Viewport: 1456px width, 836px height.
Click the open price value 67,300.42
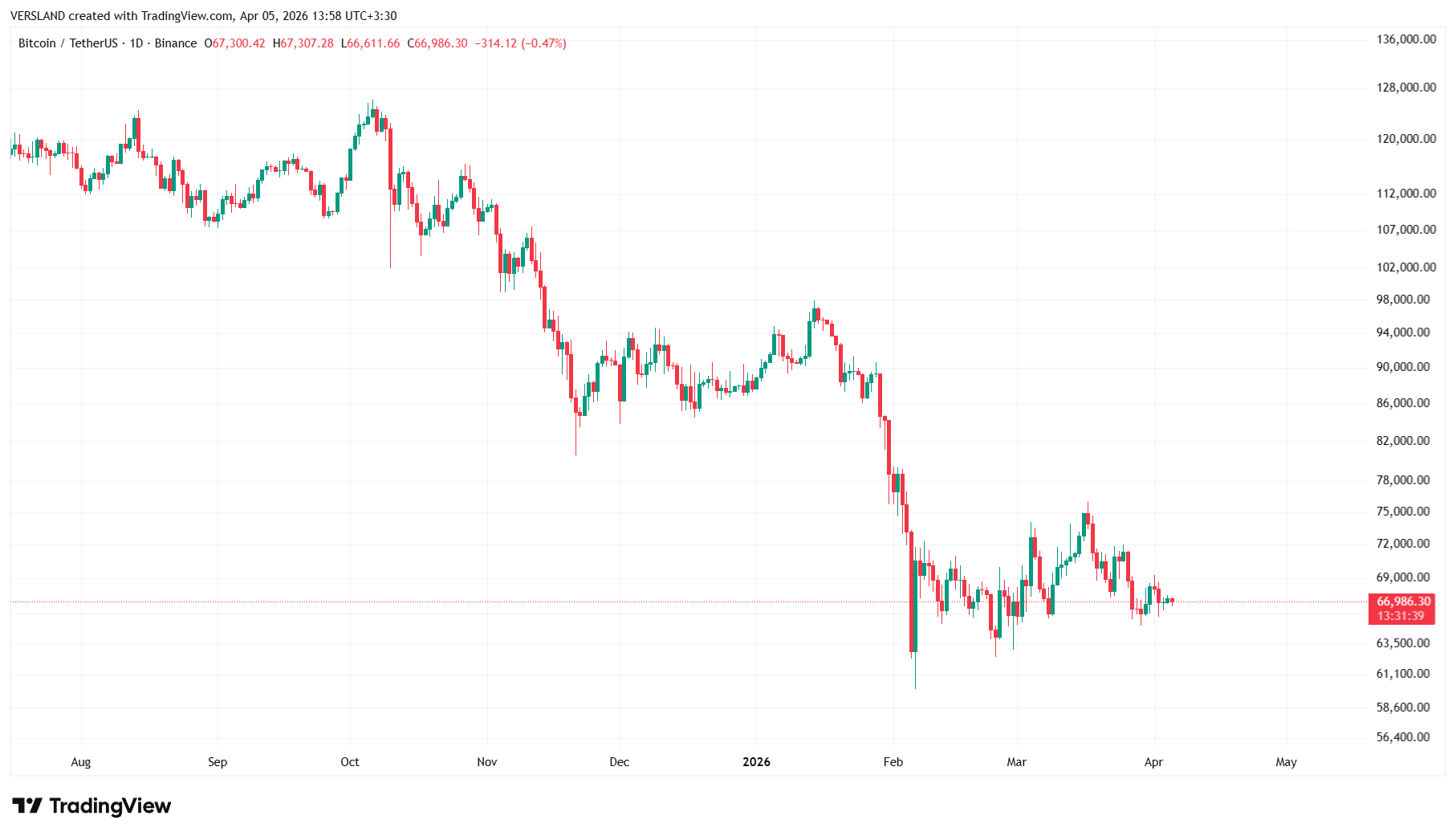click(238, 43)
